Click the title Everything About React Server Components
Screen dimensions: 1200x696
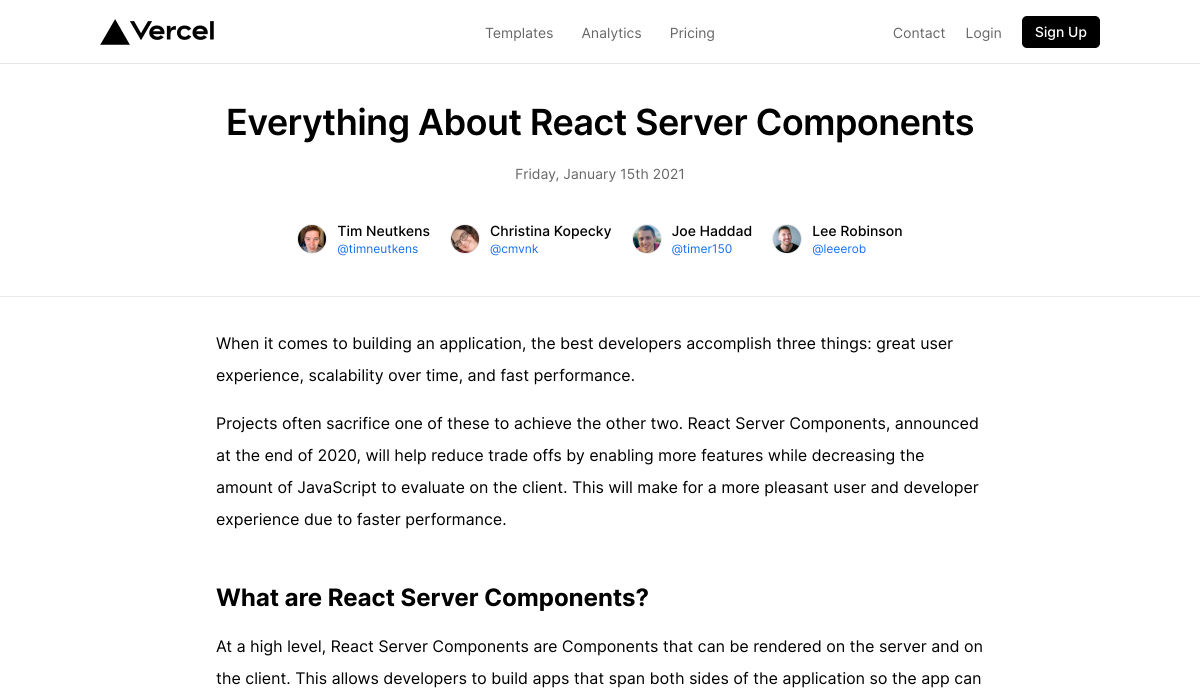[600, 122]
